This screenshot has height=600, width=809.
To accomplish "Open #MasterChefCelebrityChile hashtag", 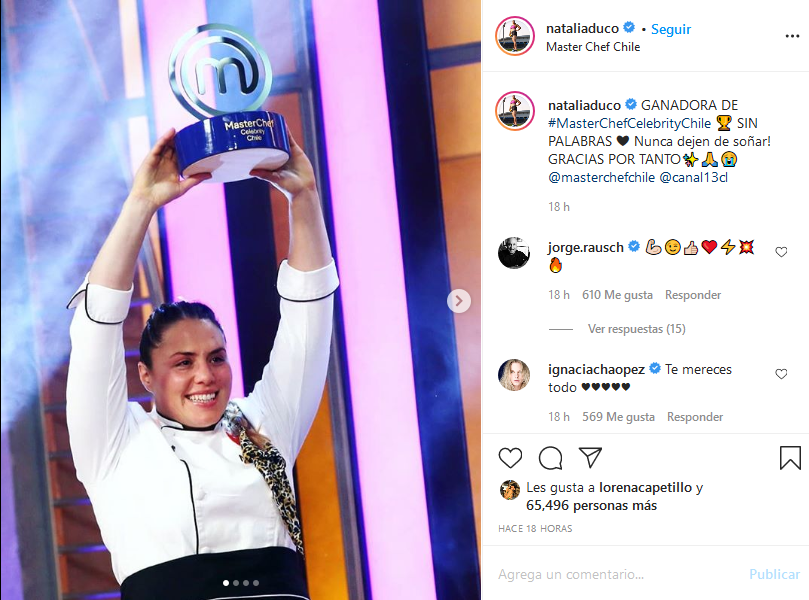I will coord(629,123).
